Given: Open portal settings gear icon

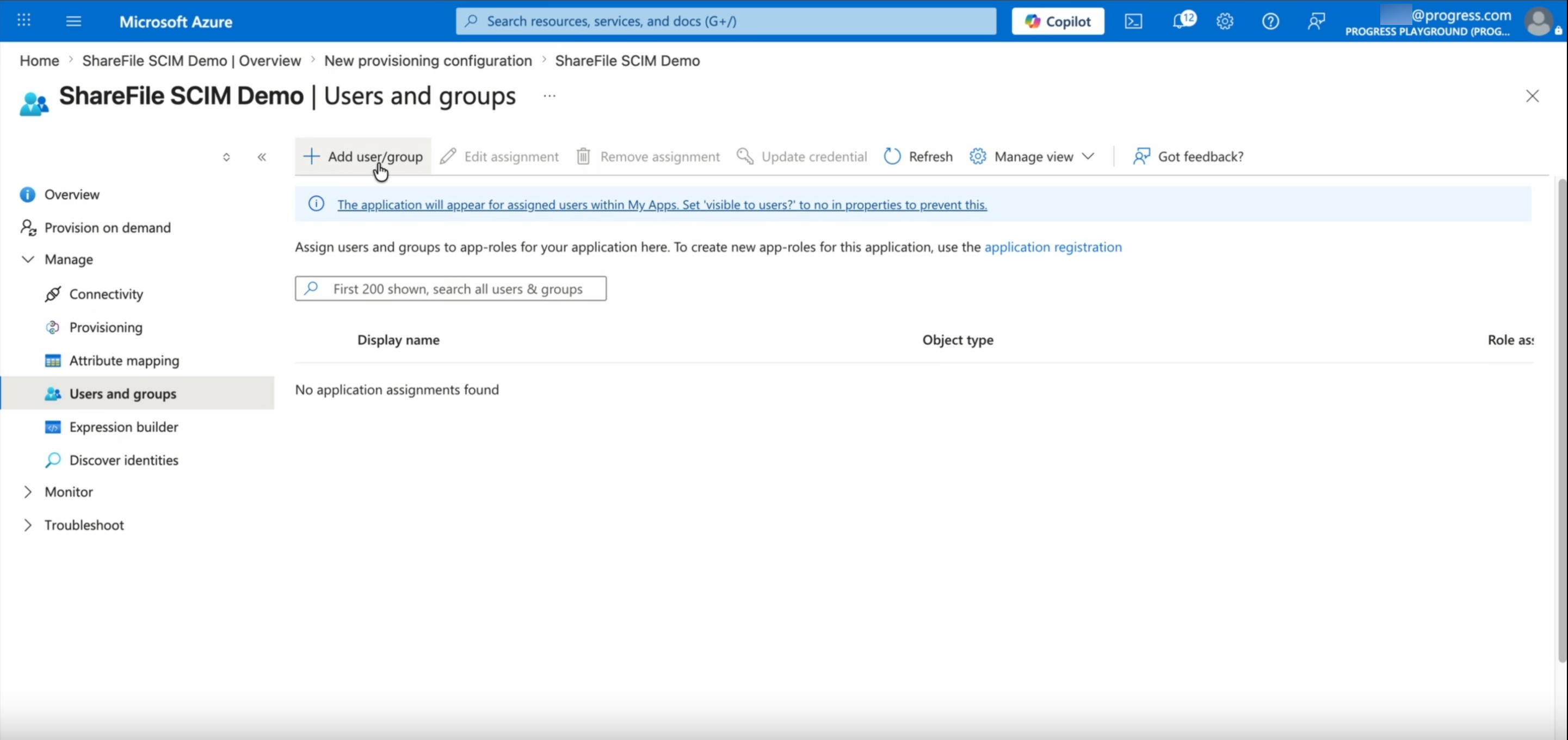Looking at the screenshot, I should [1225, 21].
